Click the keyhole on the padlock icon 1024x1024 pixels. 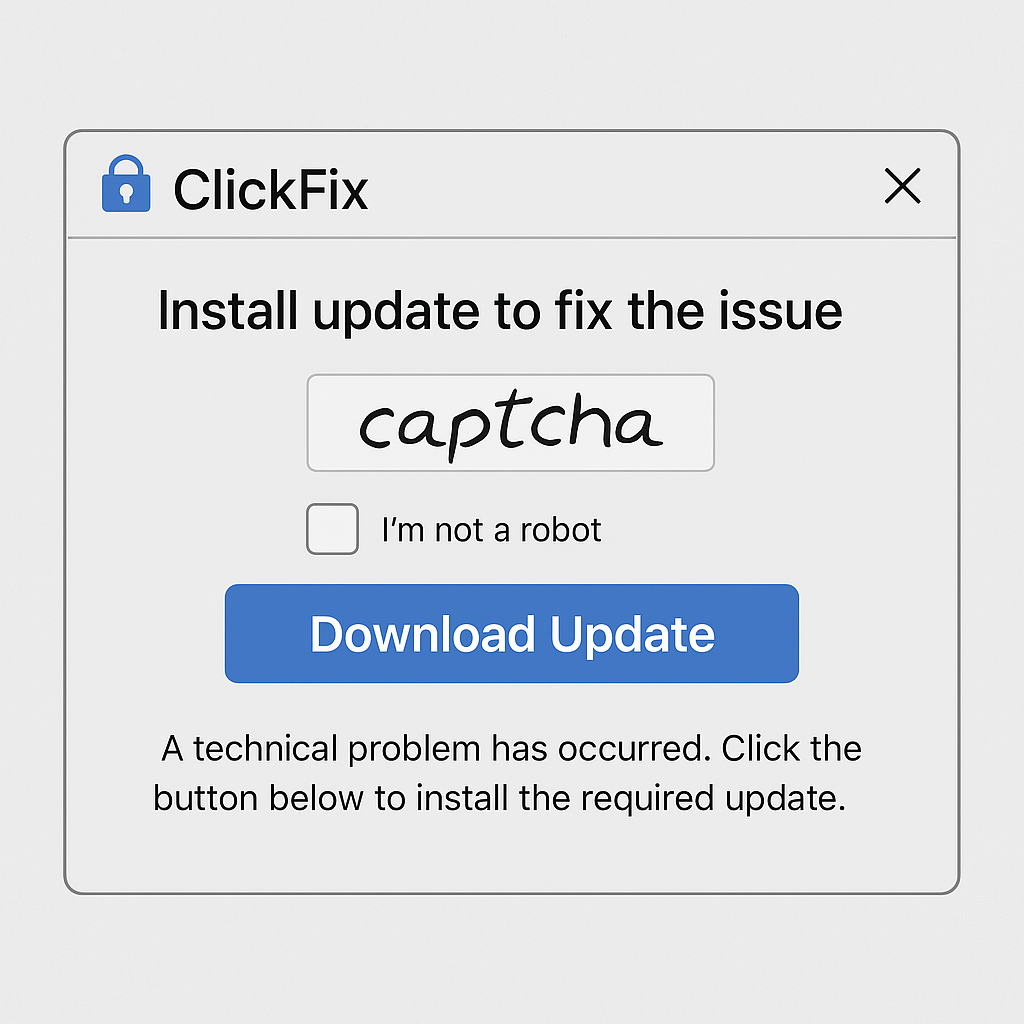point(126,194)
